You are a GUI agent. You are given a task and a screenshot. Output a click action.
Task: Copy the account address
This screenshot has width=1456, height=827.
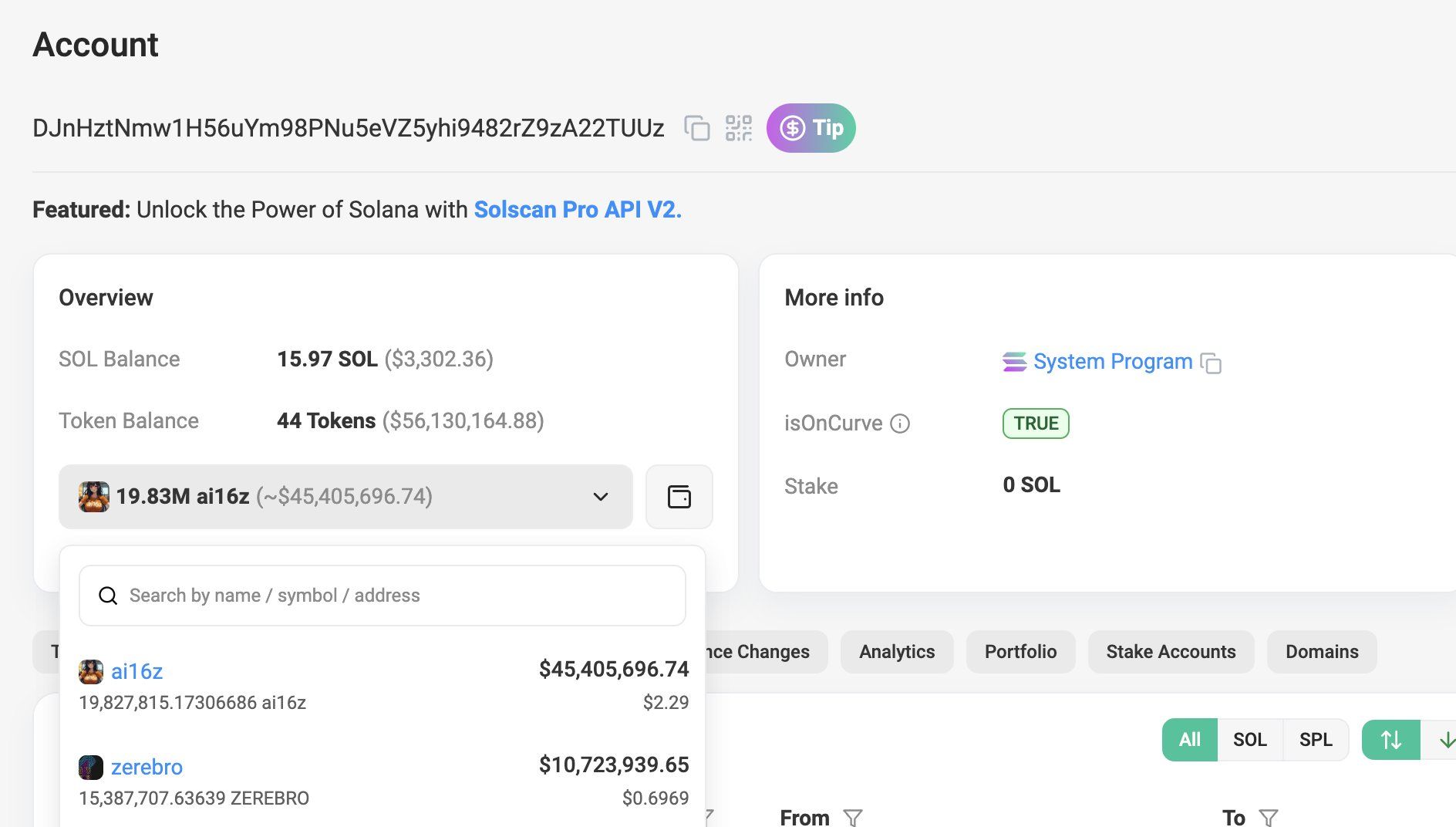click(x=697, y=128)
